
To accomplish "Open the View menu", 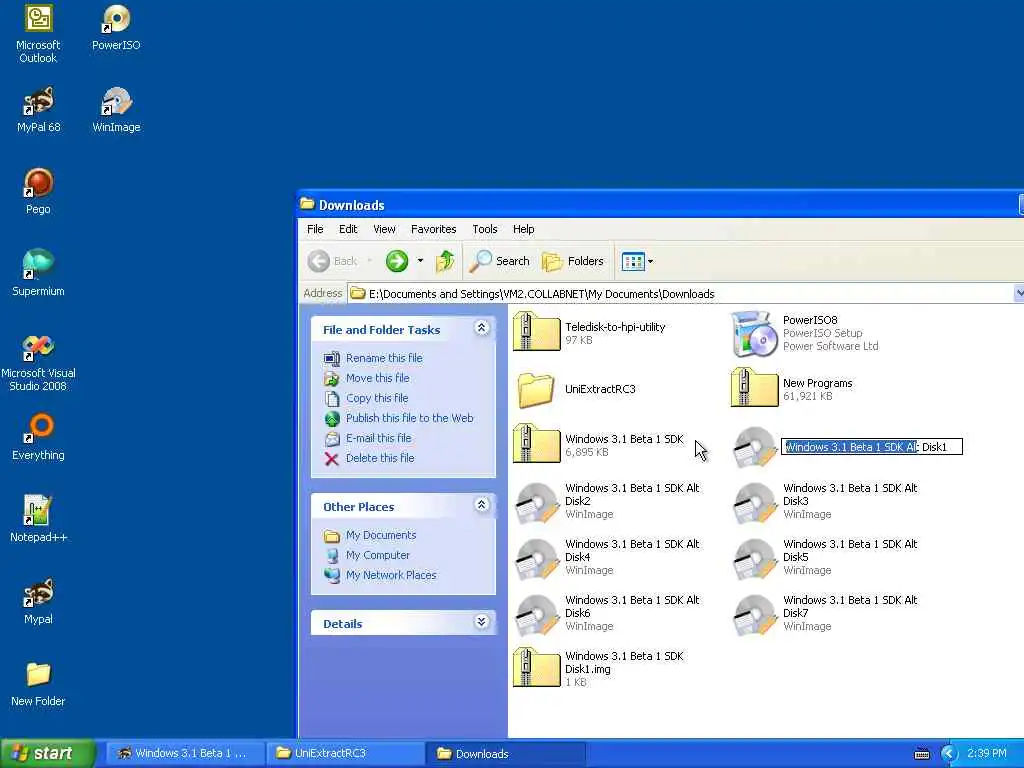I will tap(384, 229).
